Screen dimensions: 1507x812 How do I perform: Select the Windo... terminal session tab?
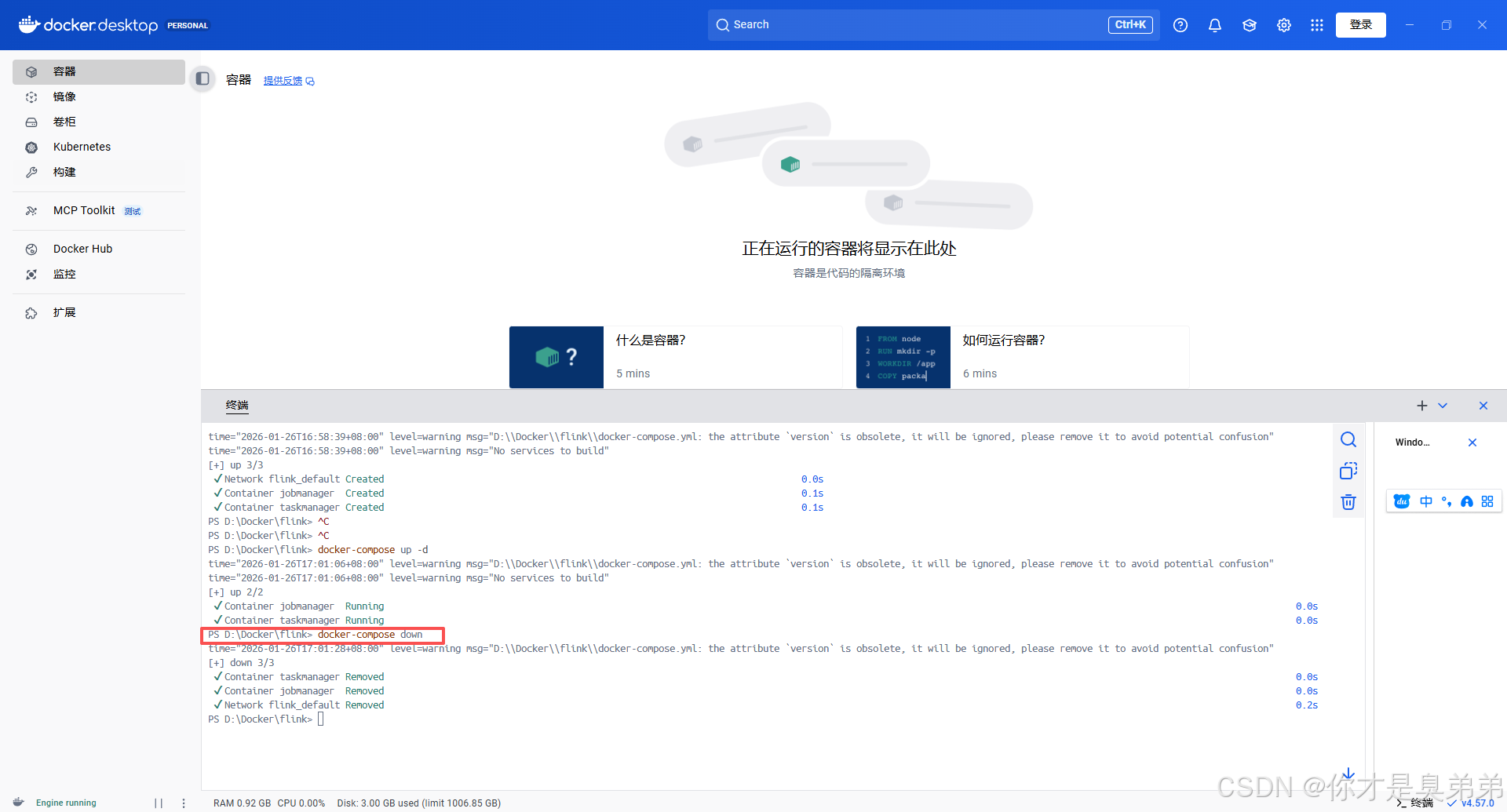pos(1413,442)
